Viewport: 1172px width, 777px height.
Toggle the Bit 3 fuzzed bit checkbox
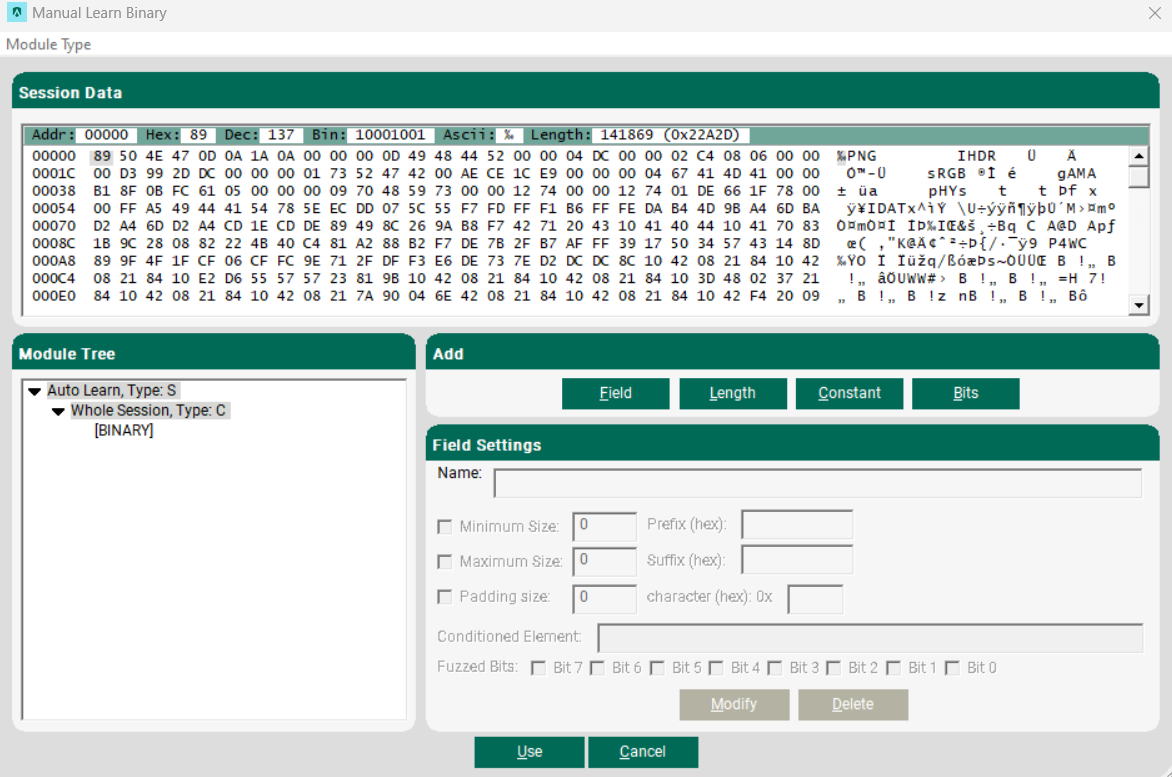pos(775,668)
